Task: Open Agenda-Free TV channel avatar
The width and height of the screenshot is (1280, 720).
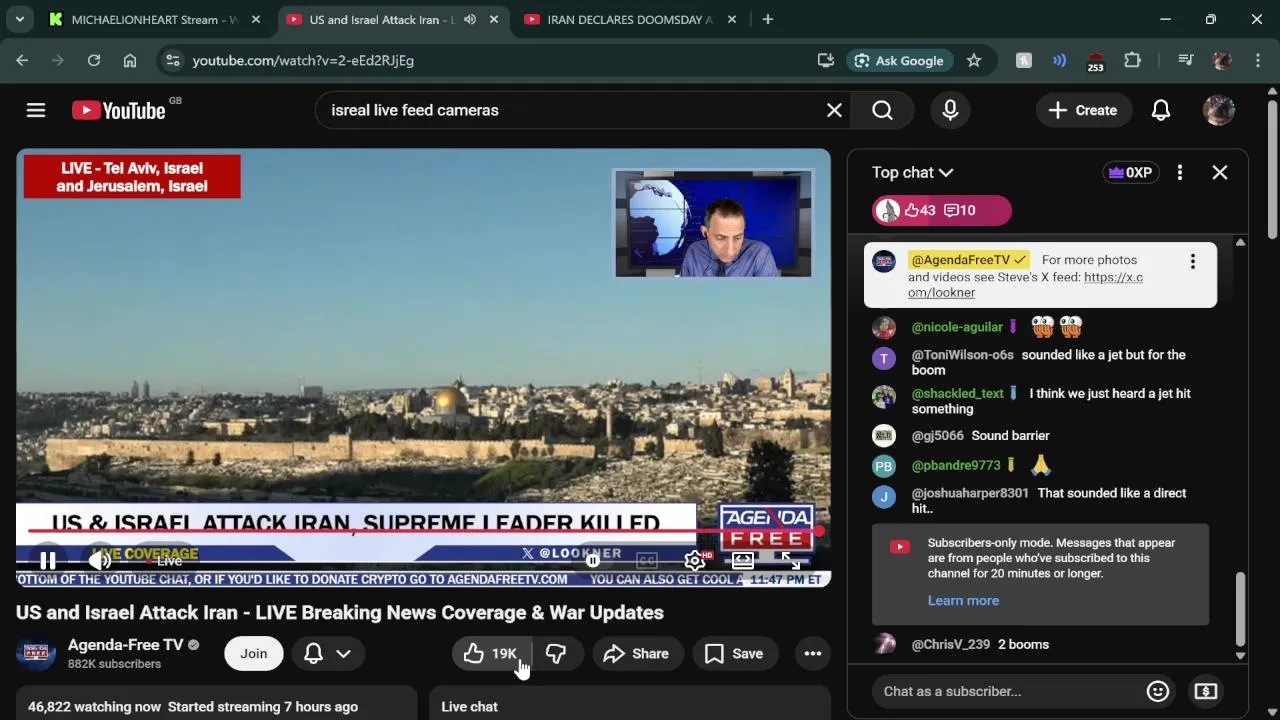Action: pos(36,654)
